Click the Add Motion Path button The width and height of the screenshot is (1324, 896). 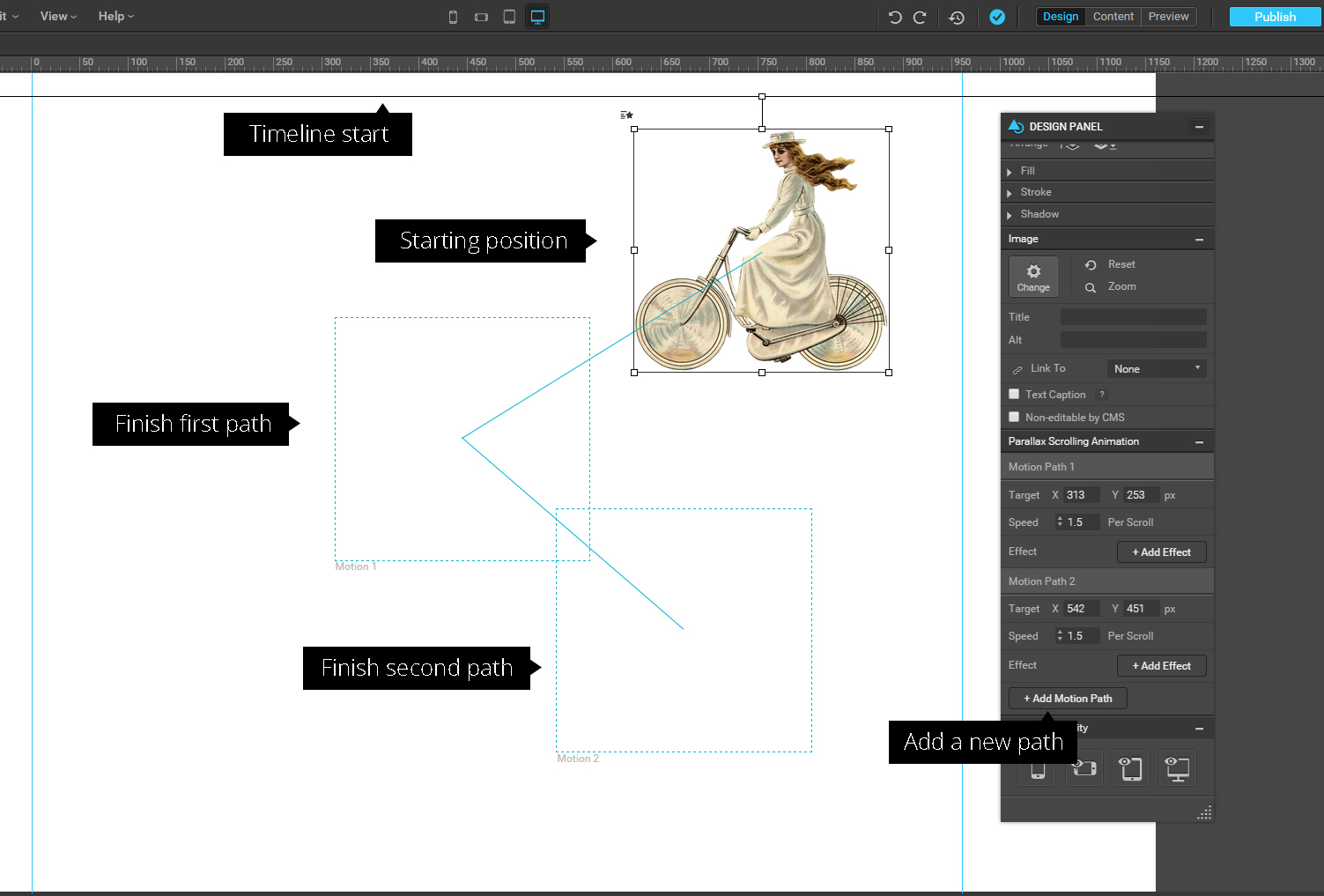tap(1068, 699)
